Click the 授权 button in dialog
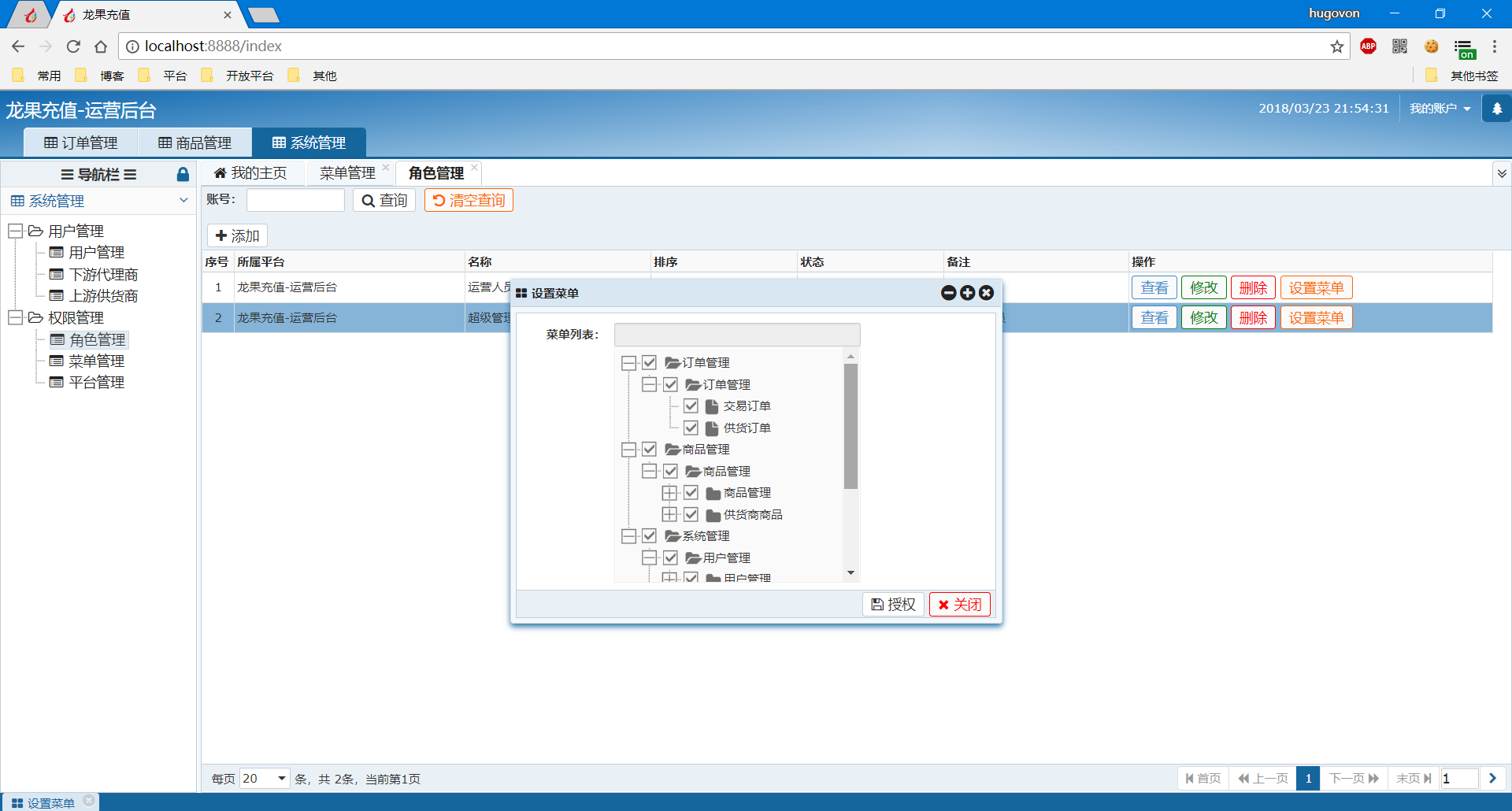 point(894,605)
